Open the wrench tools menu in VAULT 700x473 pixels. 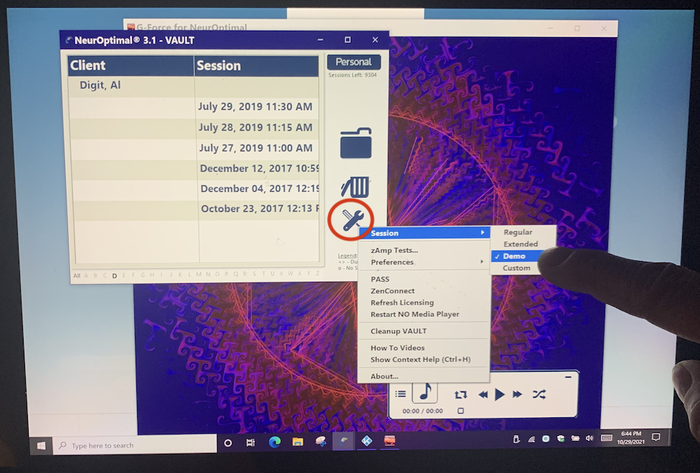pyautogui.click(x=351, y=220)
